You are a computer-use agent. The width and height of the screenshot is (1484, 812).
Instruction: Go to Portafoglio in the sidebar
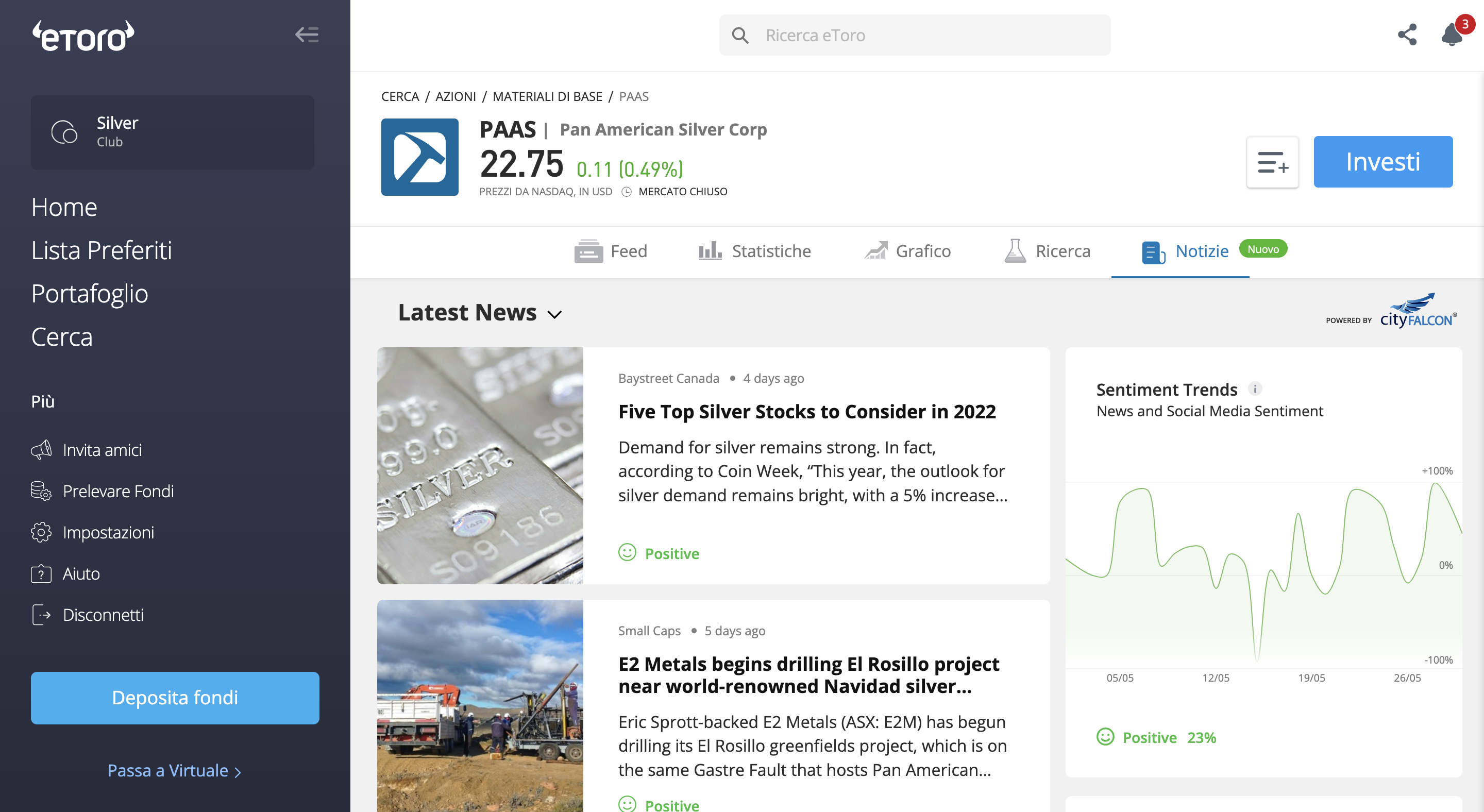click(x=90, y=294)
